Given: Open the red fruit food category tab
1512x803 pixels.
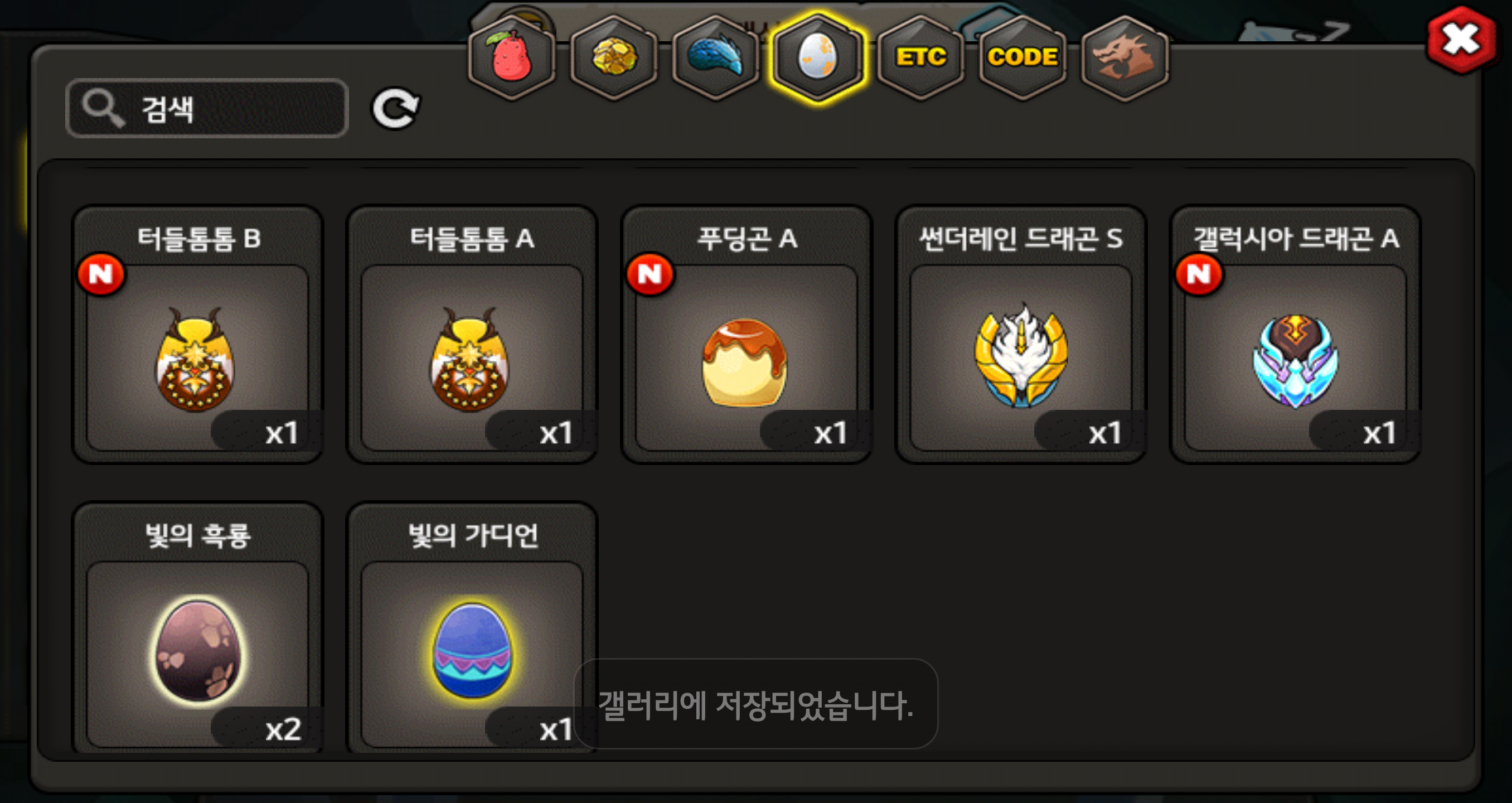Looking at the screenshot, I should [511, 57].
